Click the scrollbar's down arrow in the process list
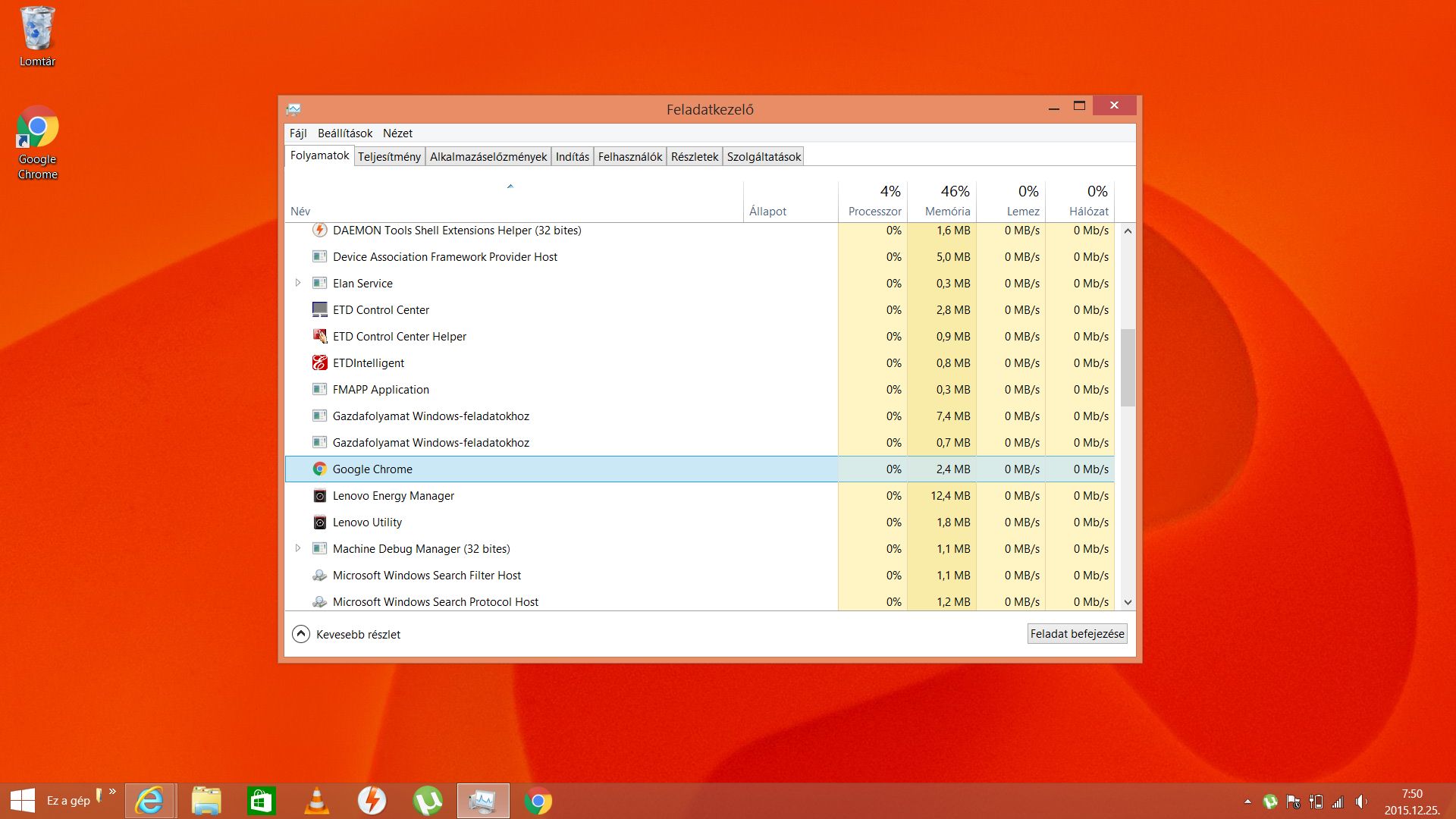The width and height of the screenshot is (1456, 819). tap(1128, 602)
